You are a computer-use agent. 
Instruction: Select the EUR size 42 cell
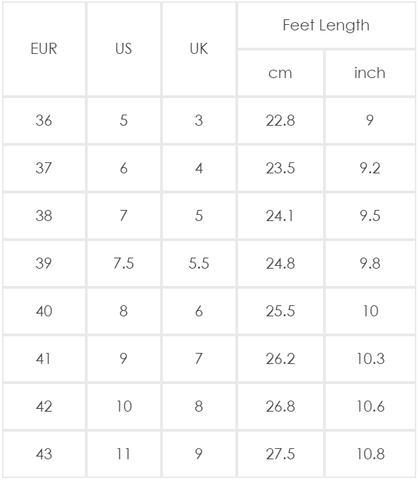44,407
